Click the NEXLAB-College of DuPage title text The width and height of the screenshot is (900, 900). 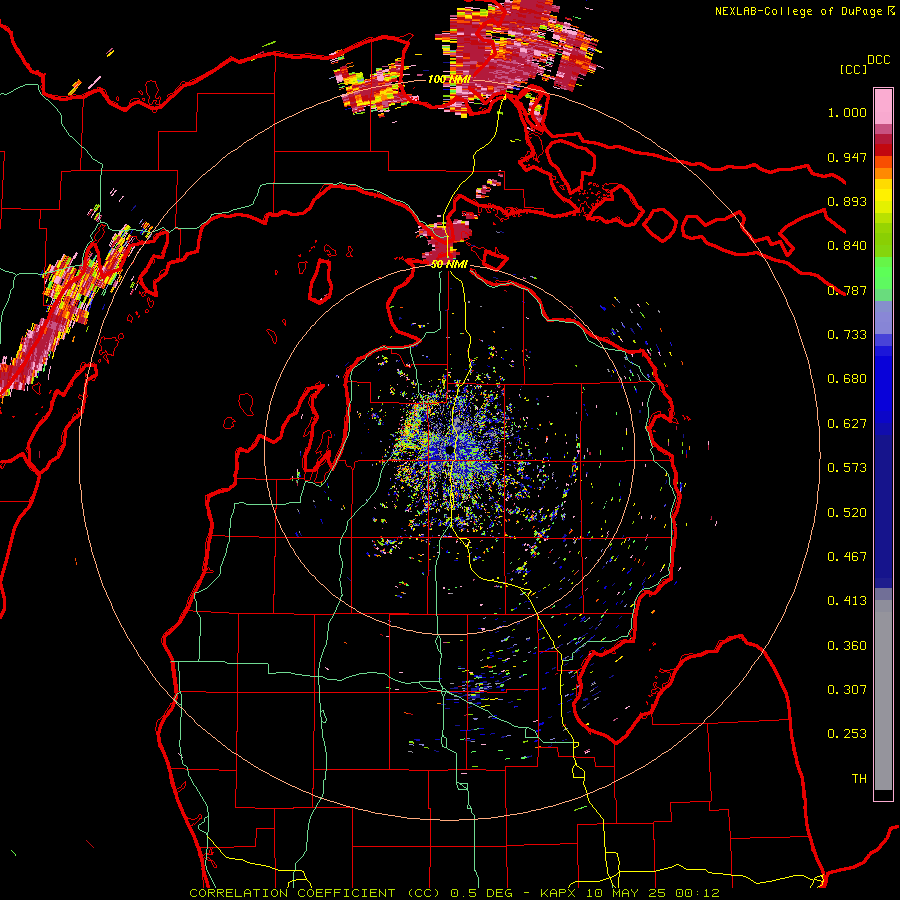[798, 11]
